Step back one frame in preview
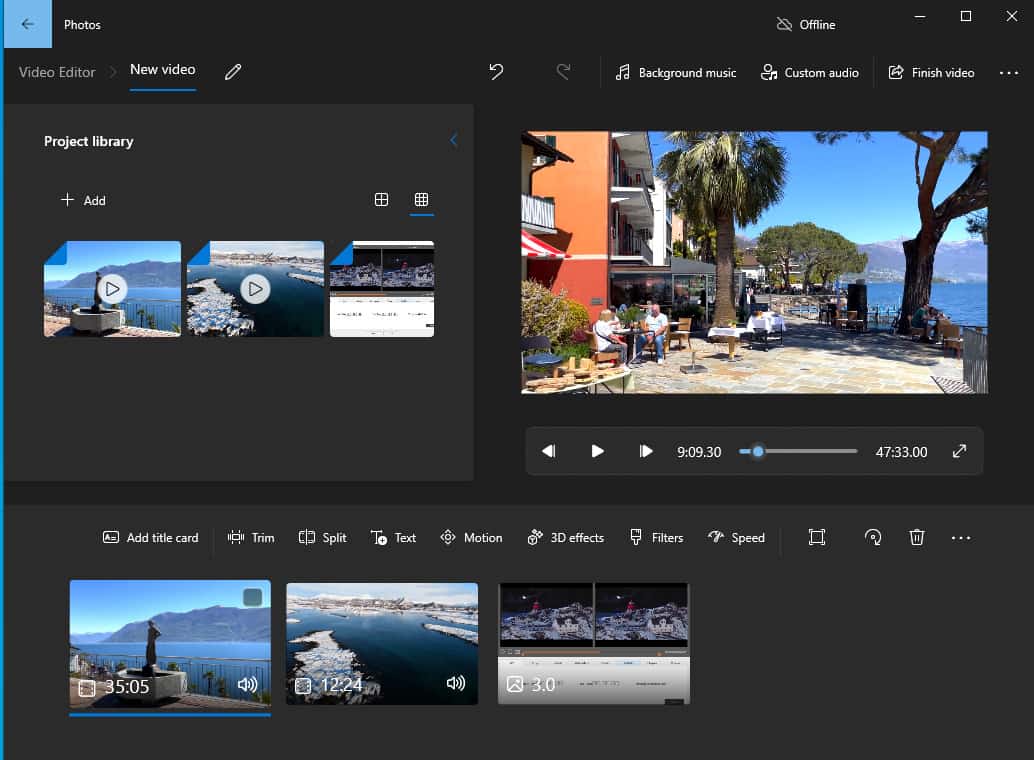 click(548, 452)
